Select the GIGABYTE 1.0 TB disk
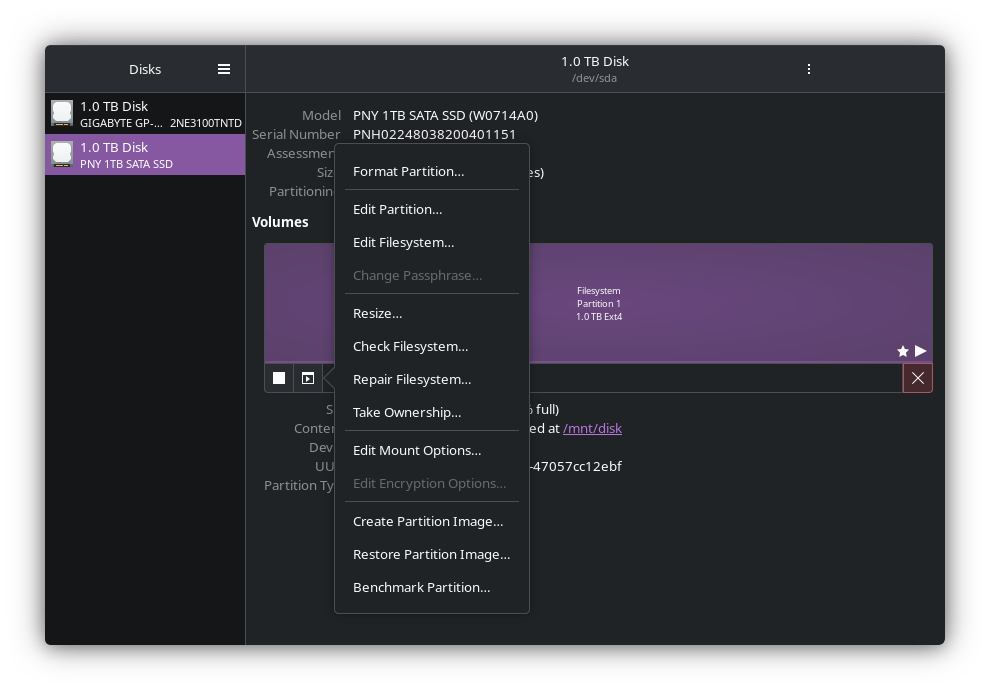This screenshot has height=690, width=990. [145, 114]
